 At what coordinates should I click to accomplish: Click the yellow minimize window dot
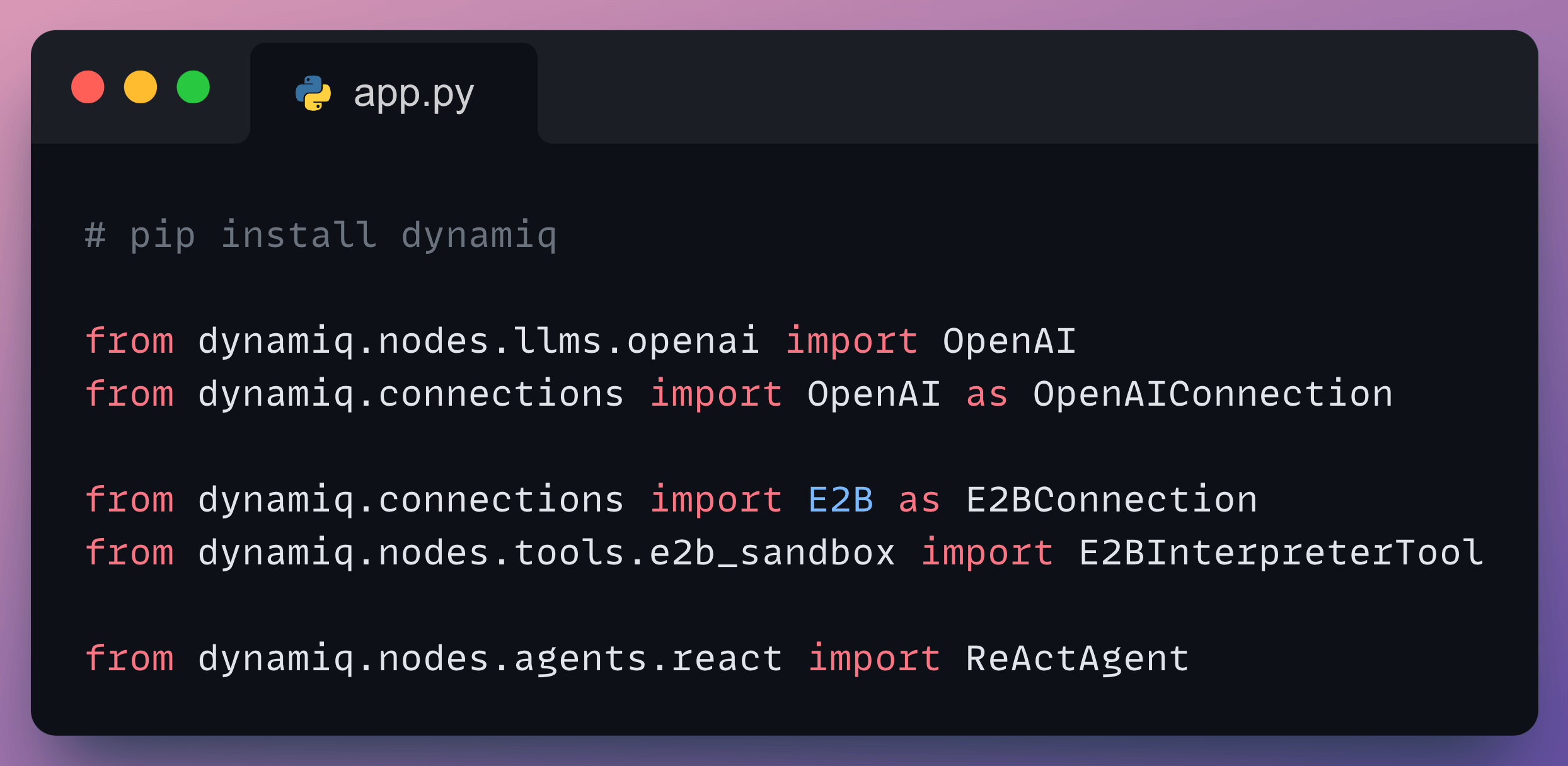tap(140, 87)
